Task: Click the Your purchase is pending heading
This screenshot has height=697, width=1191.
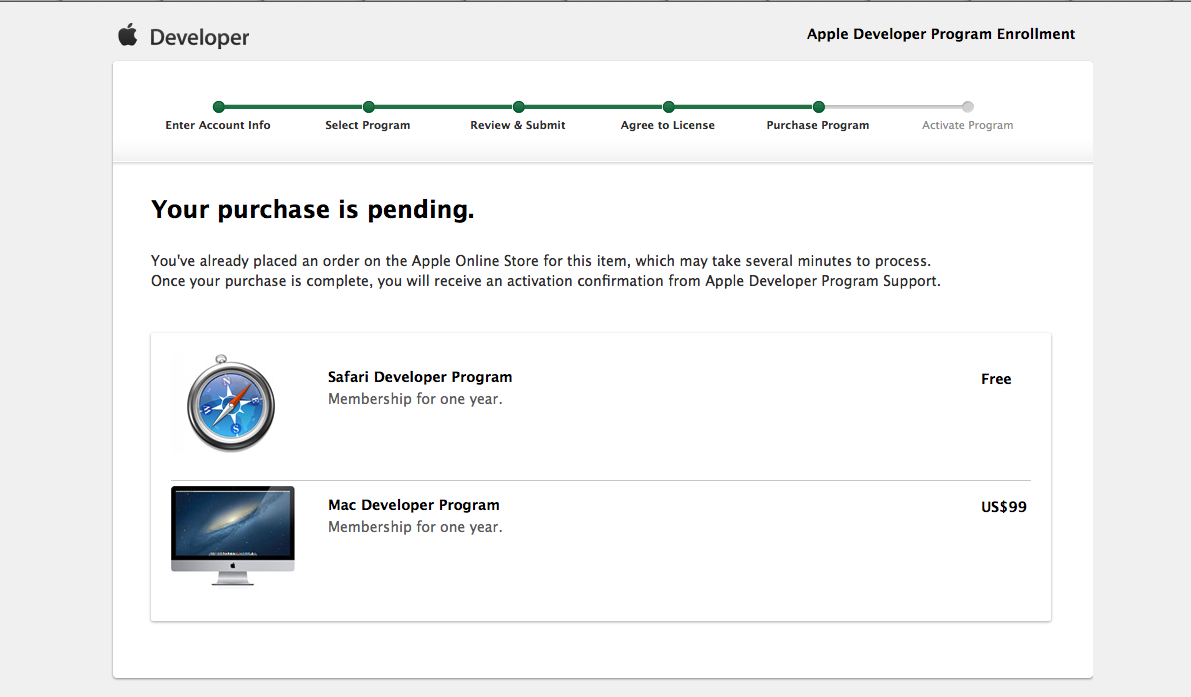Action: pos(312,210)
